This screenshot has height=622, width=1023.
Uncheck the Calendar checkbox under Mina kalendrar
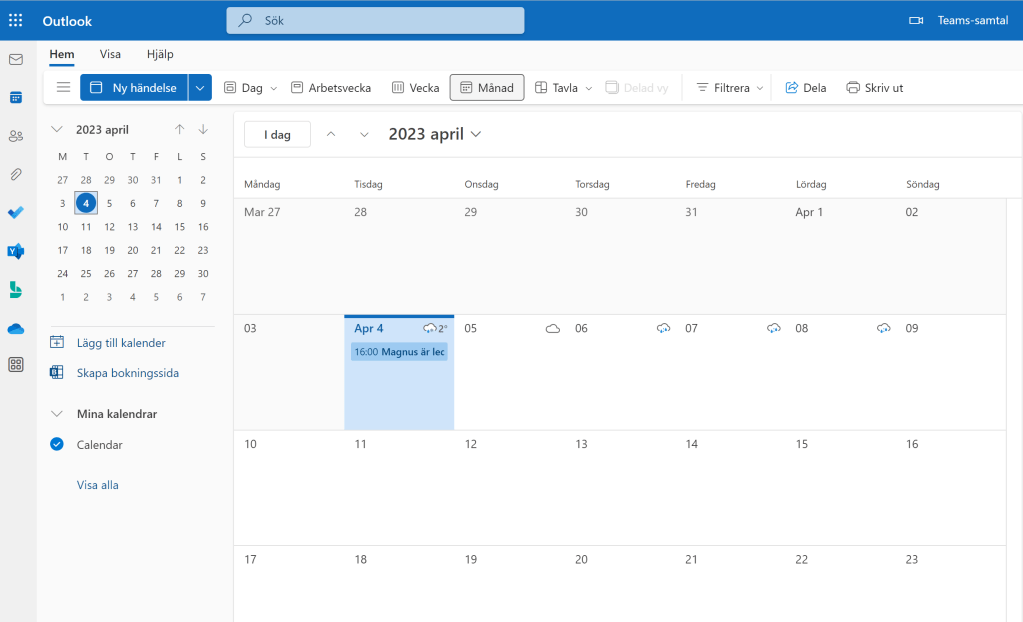pos(57,445)
